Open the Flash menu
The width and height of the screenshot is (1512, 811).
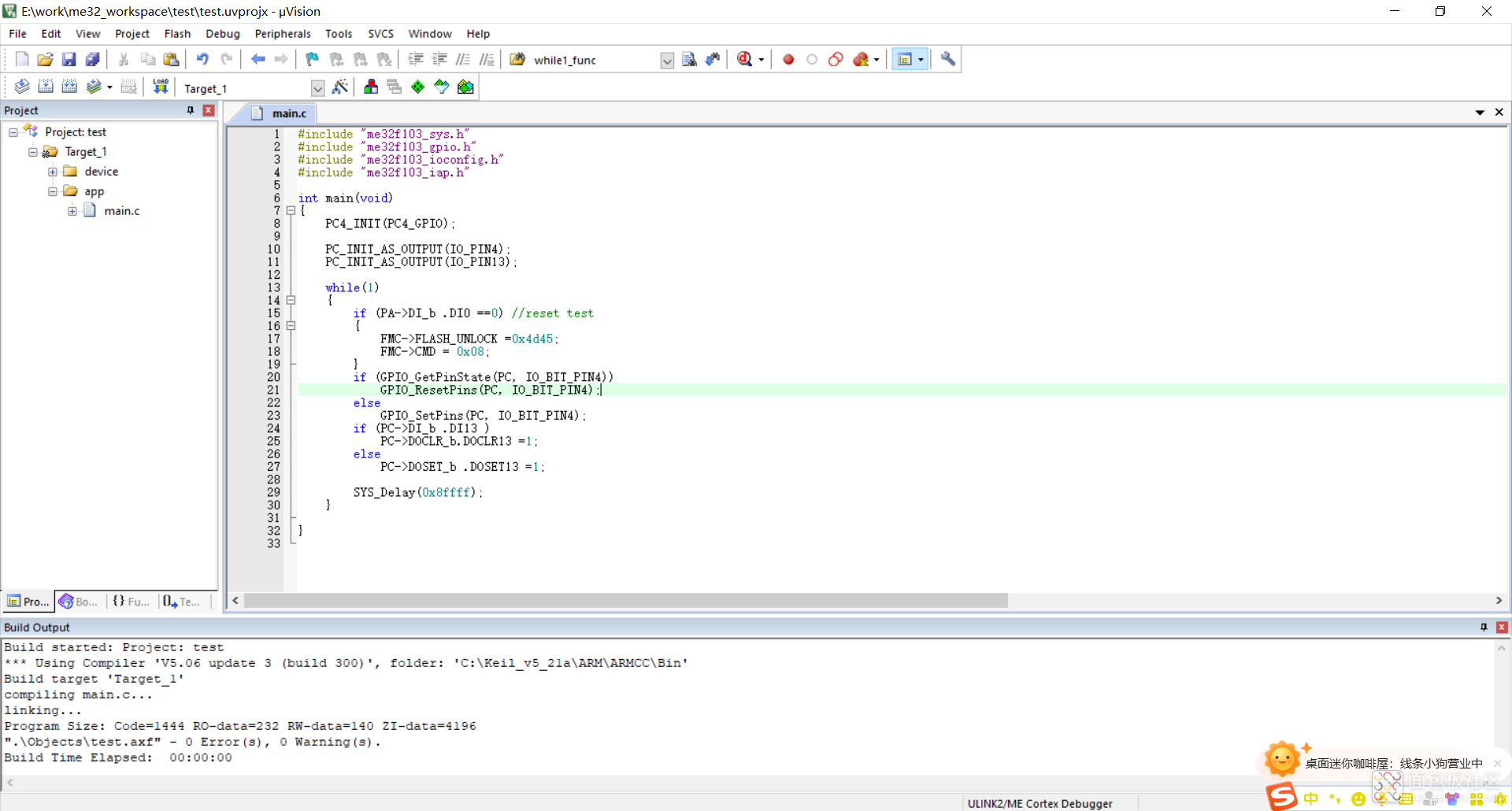[177, 34]
